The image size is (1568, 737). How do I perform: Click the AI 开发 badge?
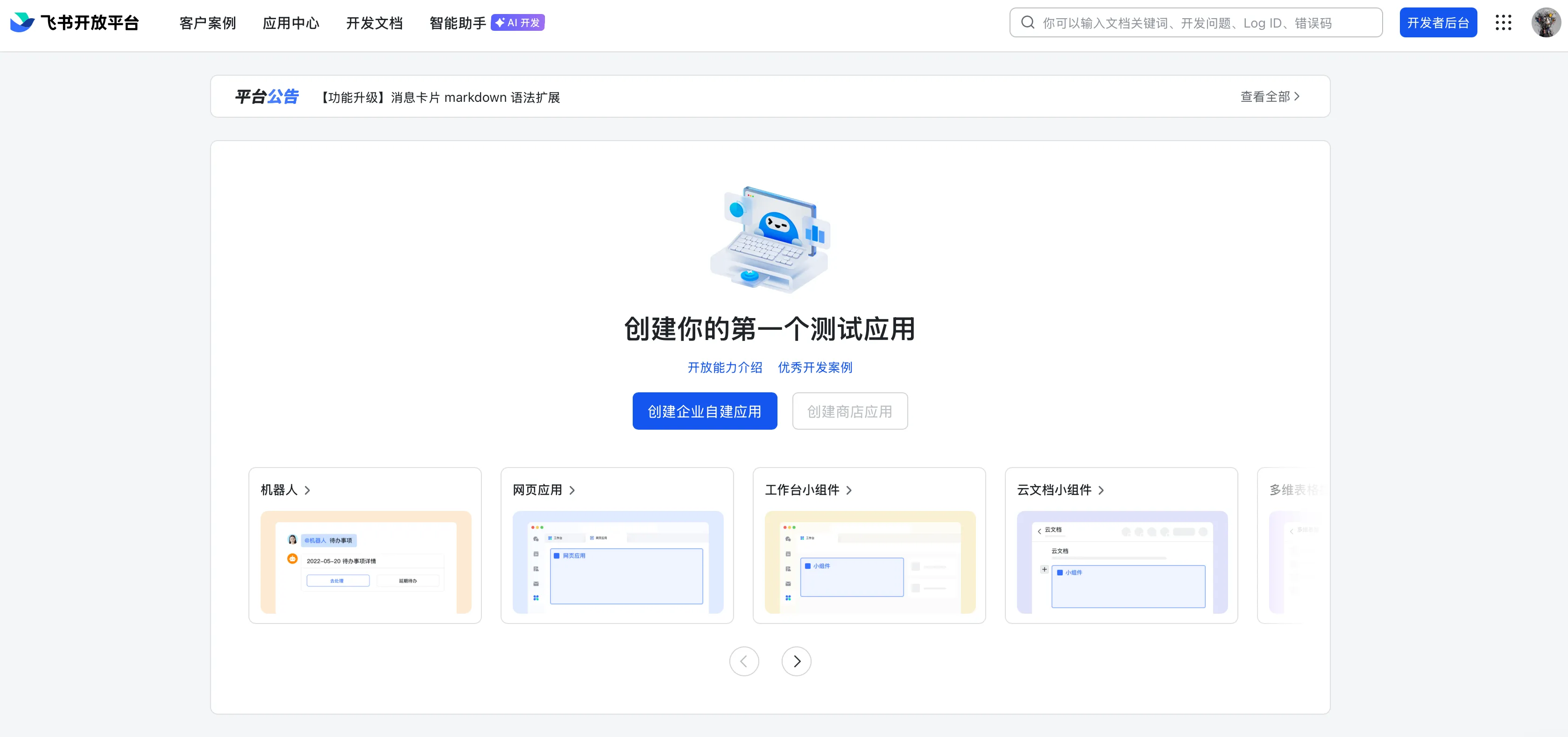517,22
